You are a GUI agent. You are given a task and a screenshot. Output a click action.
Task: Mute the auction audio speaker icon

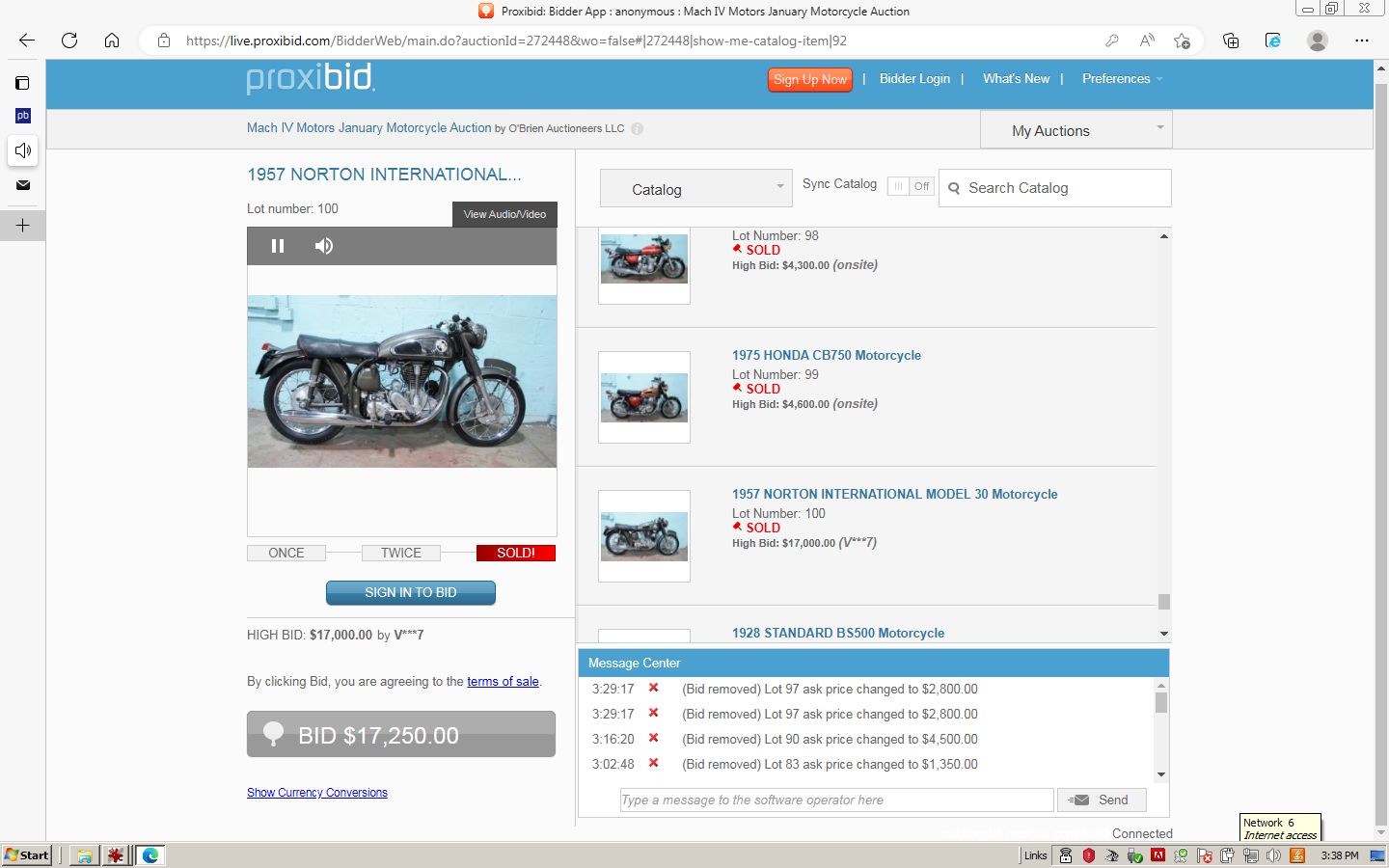click(x=324, y=246)
